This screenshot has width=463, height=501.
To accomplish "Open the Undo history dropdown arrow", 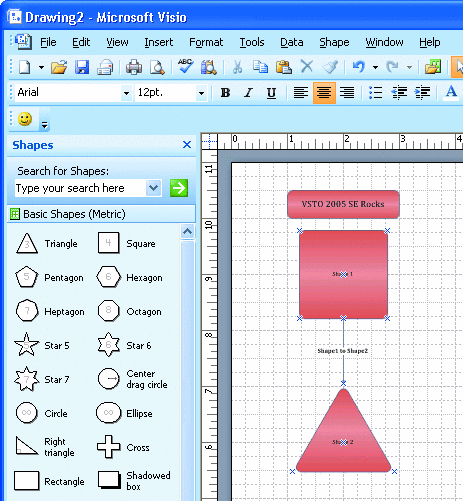I will click(x=376, y=67).
